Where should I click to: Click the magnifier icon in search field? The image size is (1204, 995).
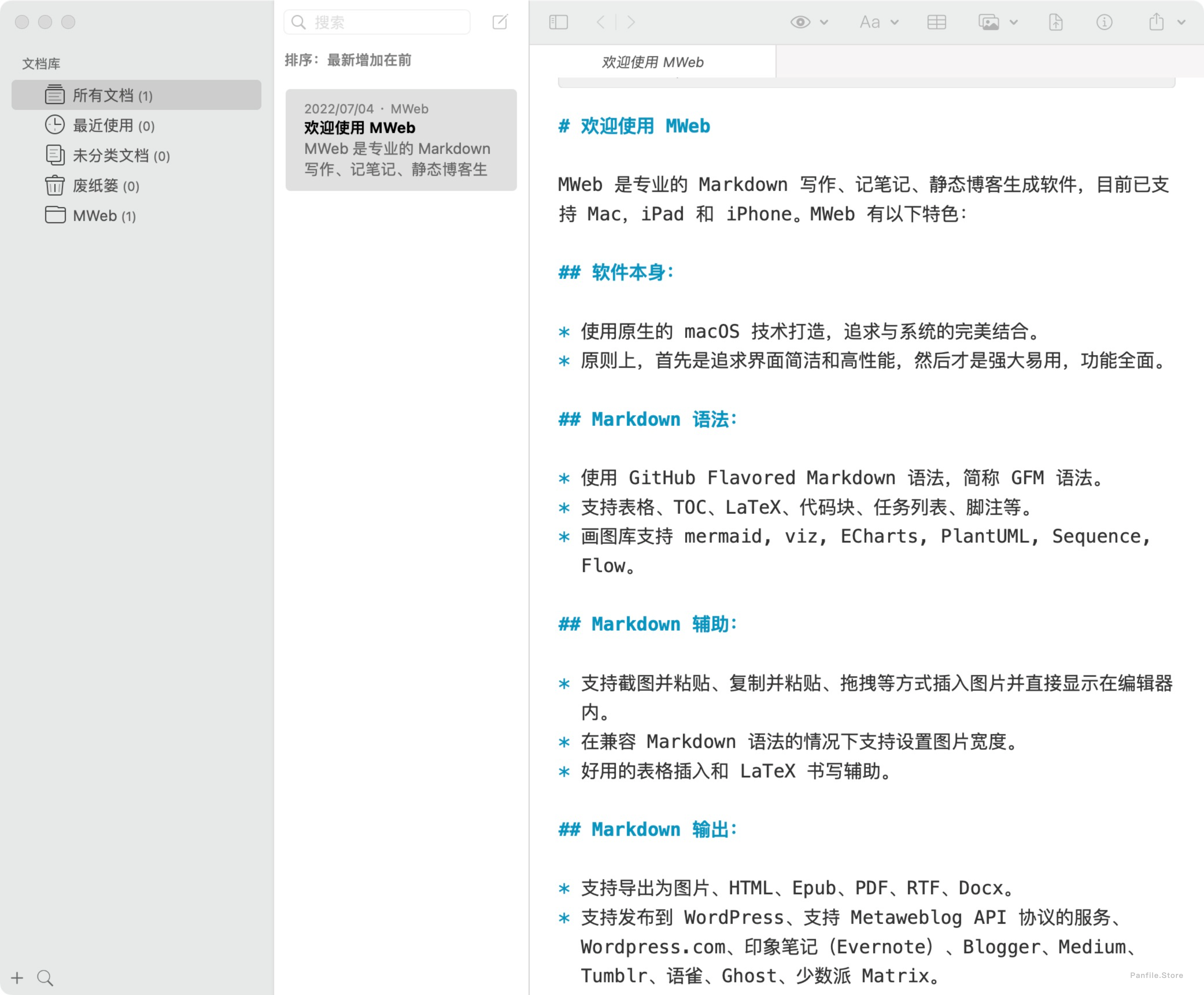[x=299, y=22]
